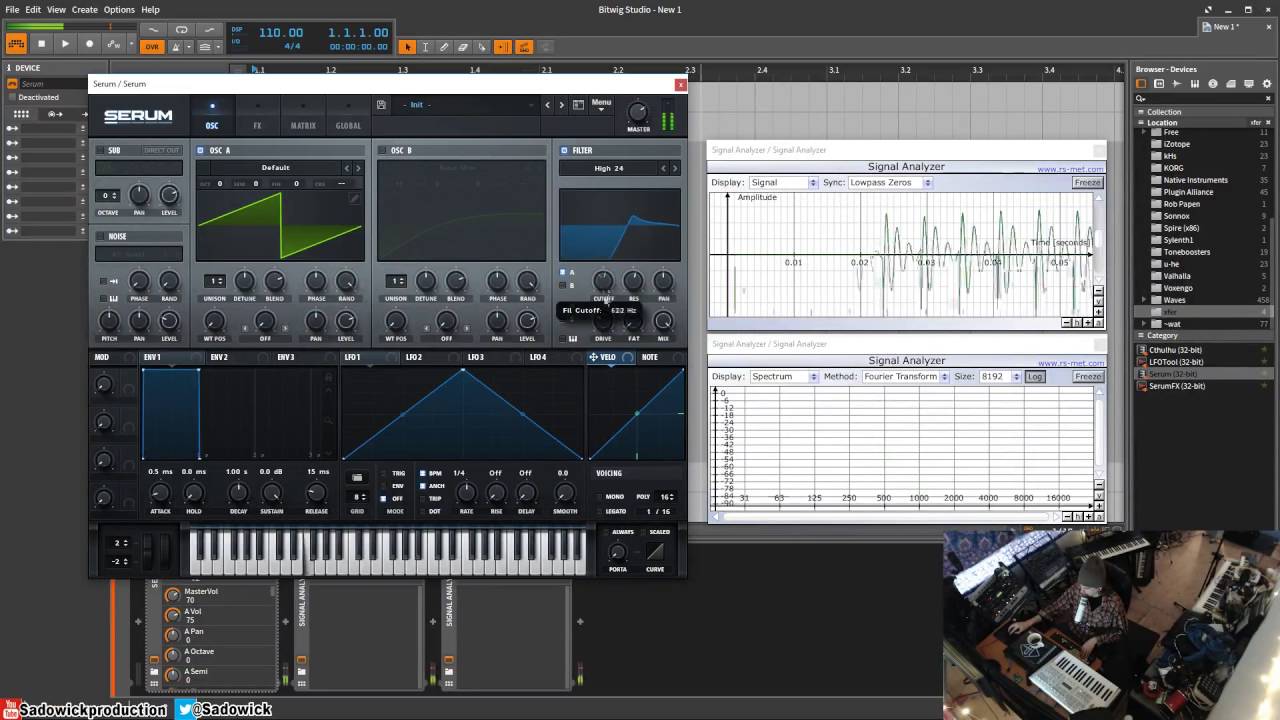1280x720 pixels.
Task: Open the Serum Menu dropdown
Action: (x=601, y=104)
